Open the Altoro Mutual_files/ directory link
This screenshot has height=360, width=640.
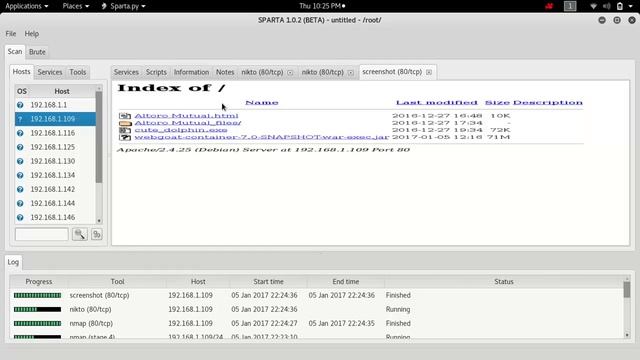188,123
